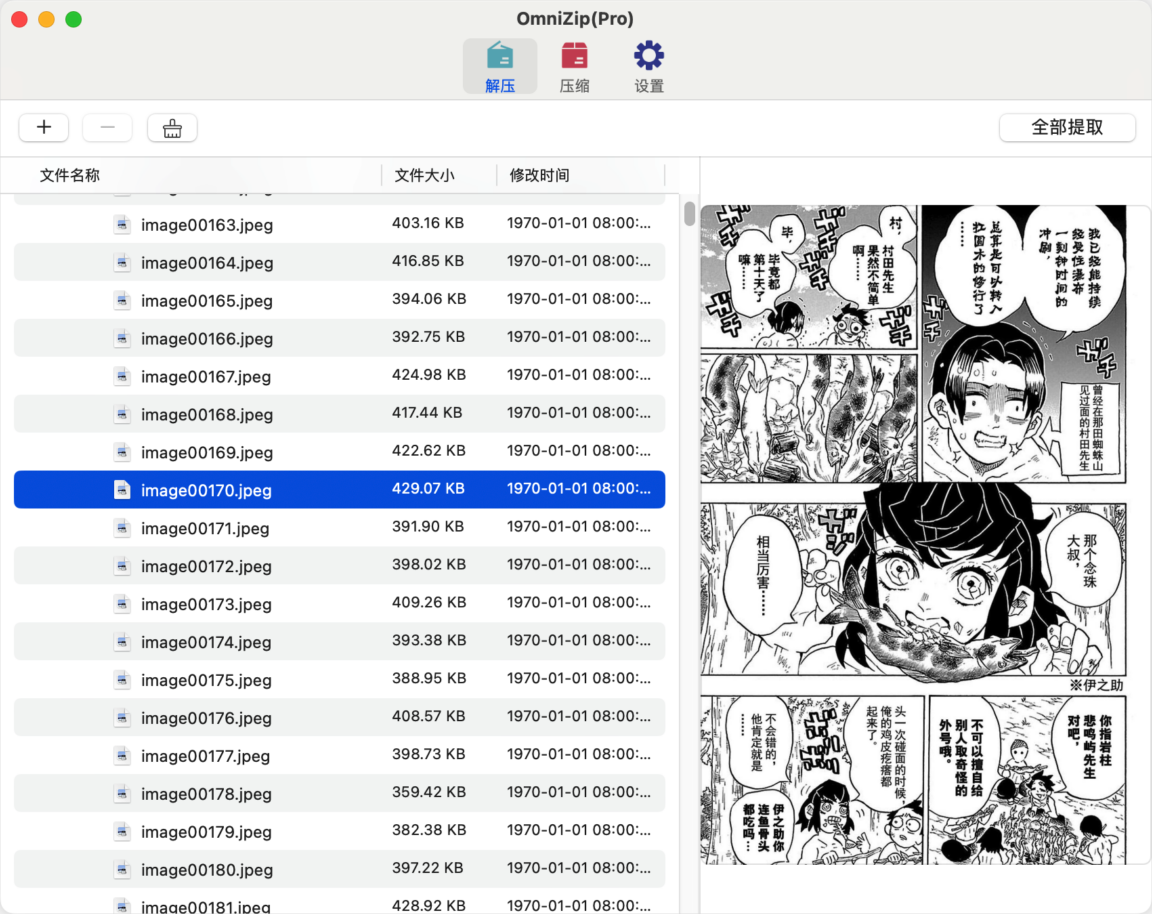
Task: Click the file icon beside image00164.jpeg
Action: tap(123, 262)
